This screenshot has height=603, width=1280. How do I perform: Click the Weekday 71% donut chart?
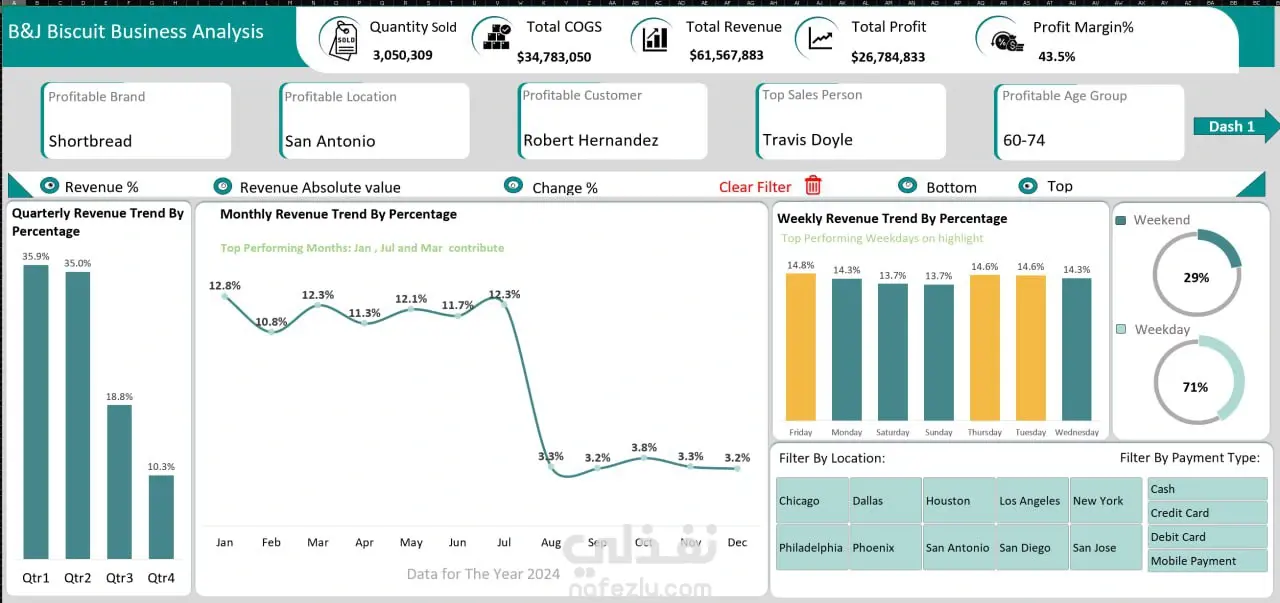click(1200, 381)
